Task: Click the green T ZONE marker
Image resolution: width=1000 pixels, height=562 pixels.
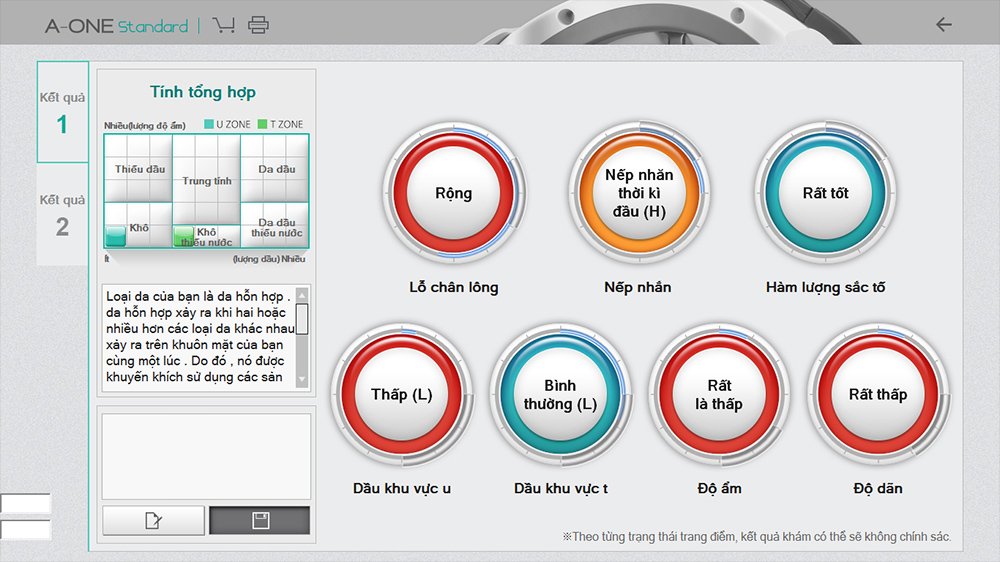Action: click(184, 236)
